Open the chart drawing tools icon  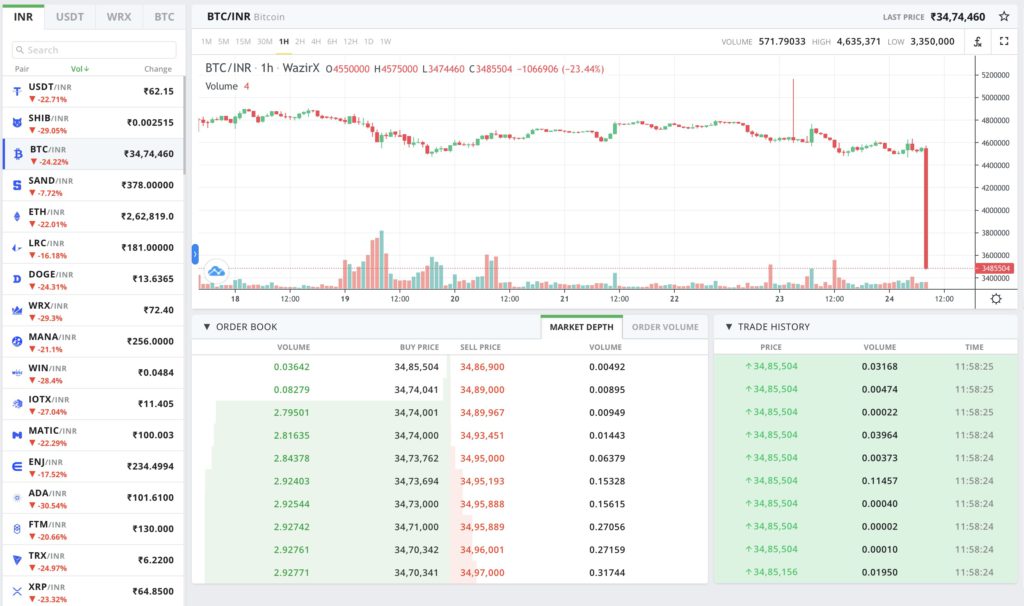978,42
